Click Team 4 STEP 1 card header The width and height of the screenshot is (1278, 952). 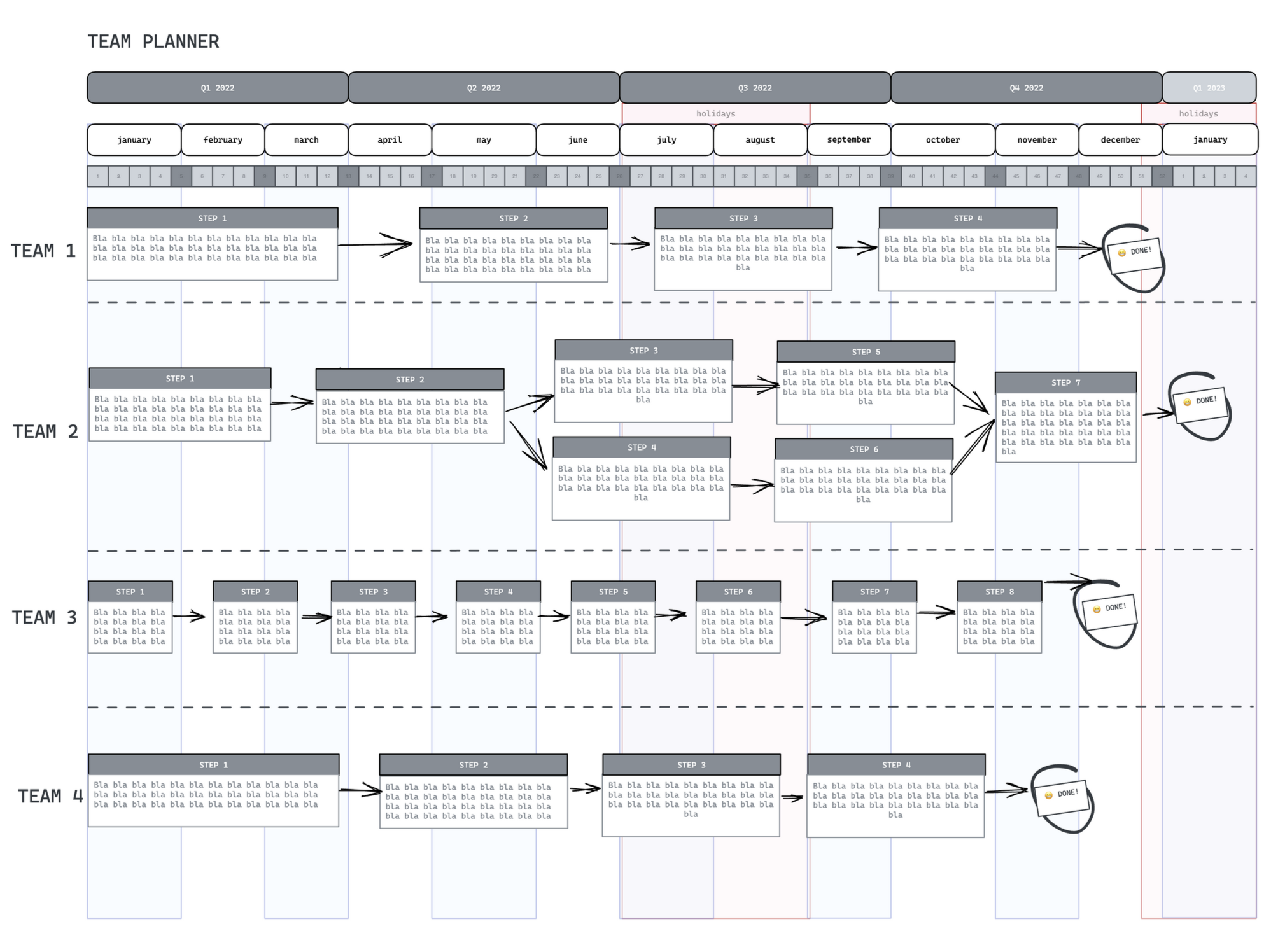point(214,764)
